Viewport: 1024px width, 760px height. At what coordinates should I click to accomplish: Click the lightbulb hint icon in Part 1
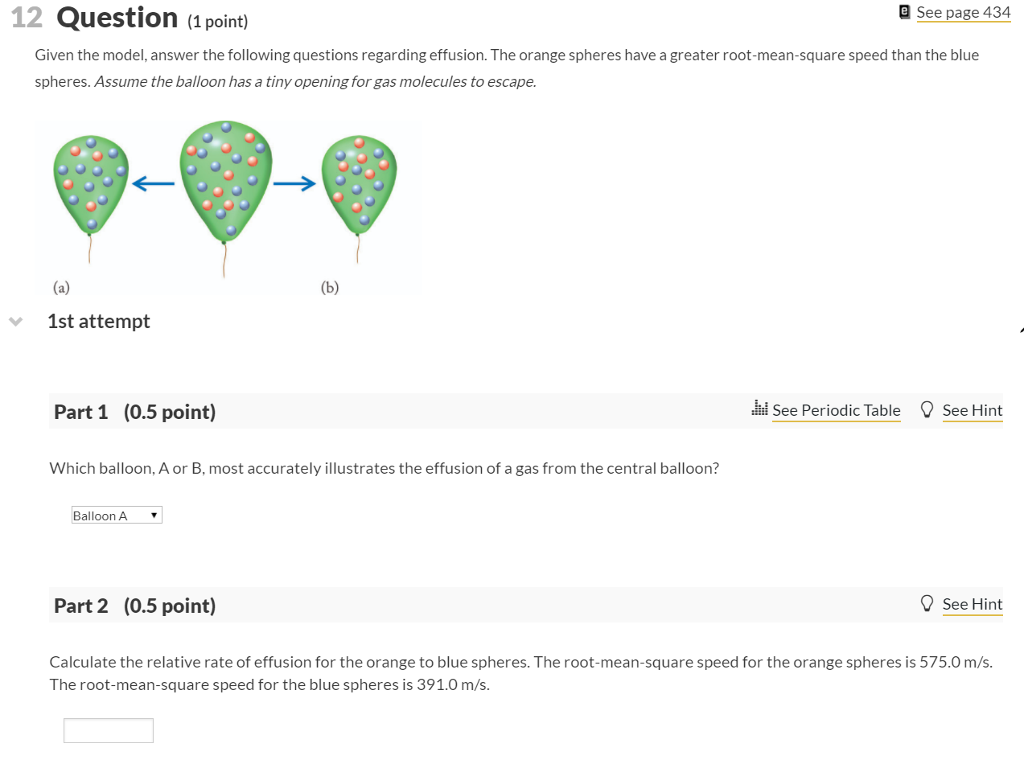[x=925, y=409]
